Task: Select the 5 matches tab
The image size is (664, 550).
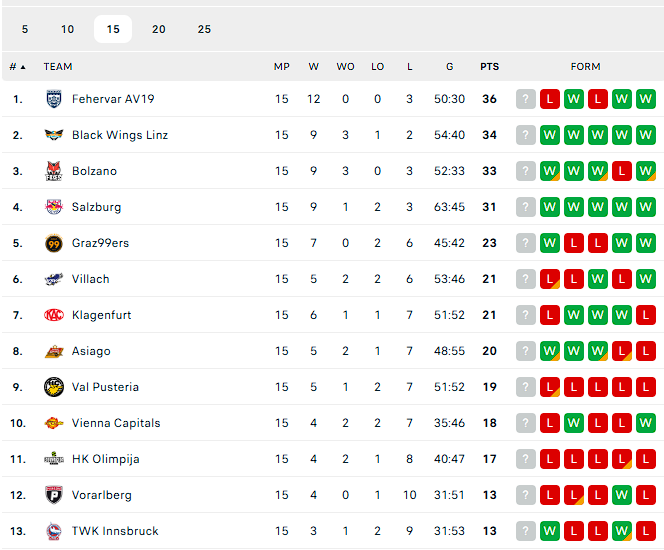Action: pyautogui.click(x=25, y=29)
